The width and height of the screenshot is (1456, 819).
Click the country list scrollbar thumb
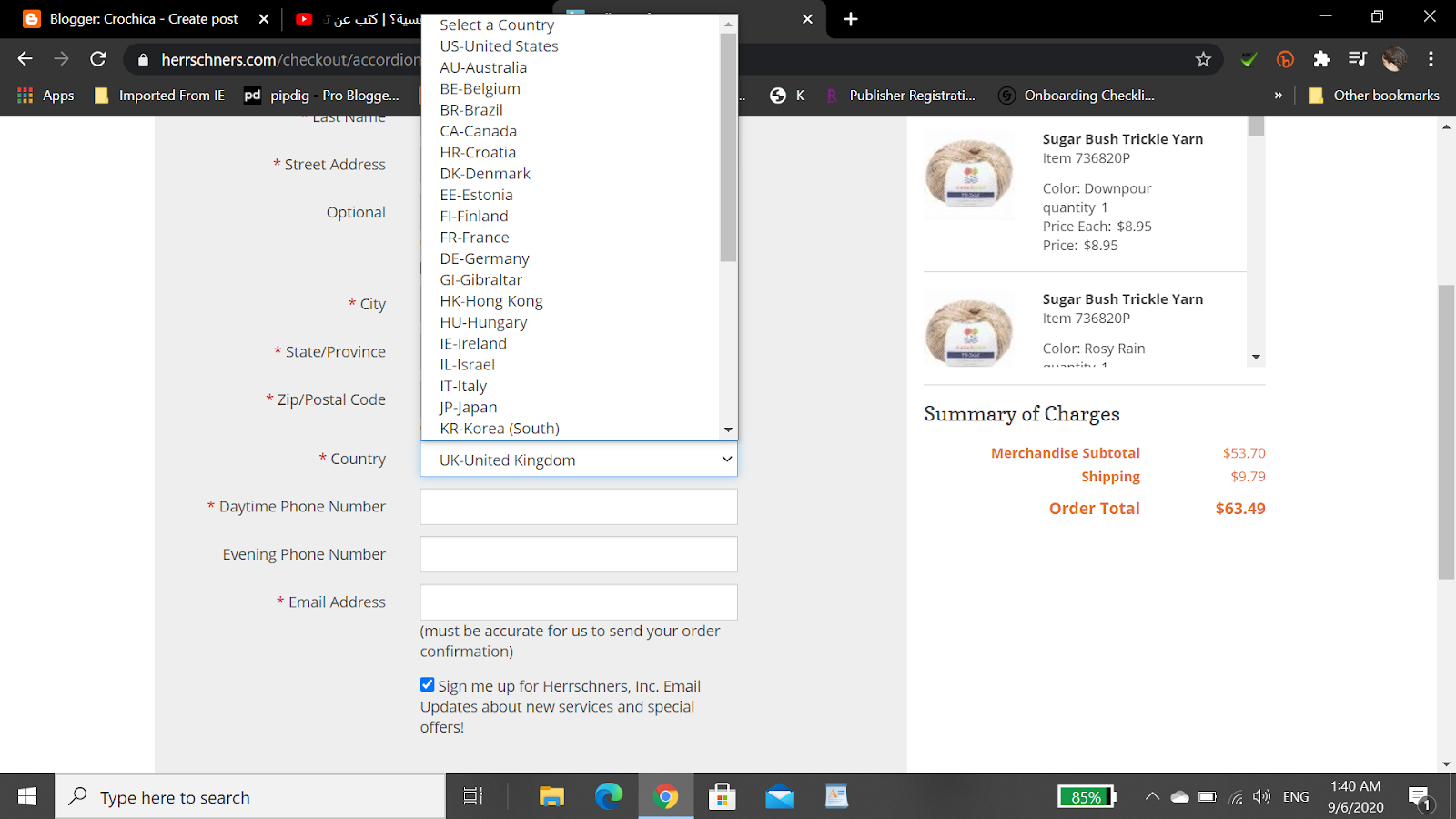(x=728, y=147)
